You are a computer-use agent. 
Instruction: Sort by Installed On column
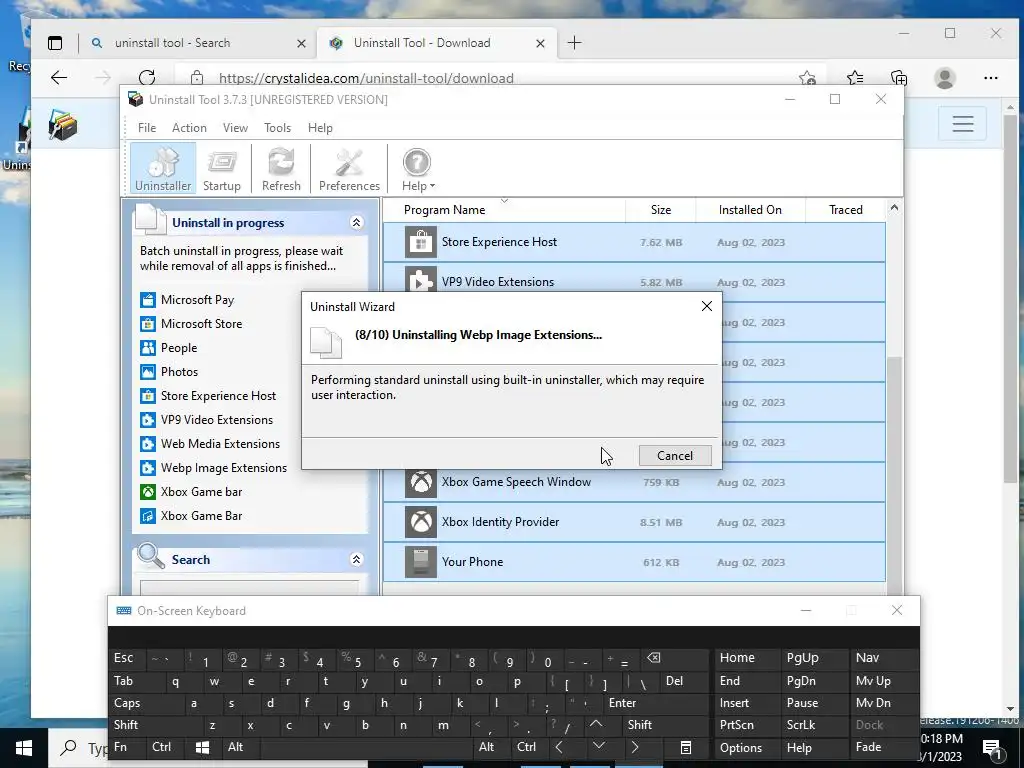click(x=750, y=210)
